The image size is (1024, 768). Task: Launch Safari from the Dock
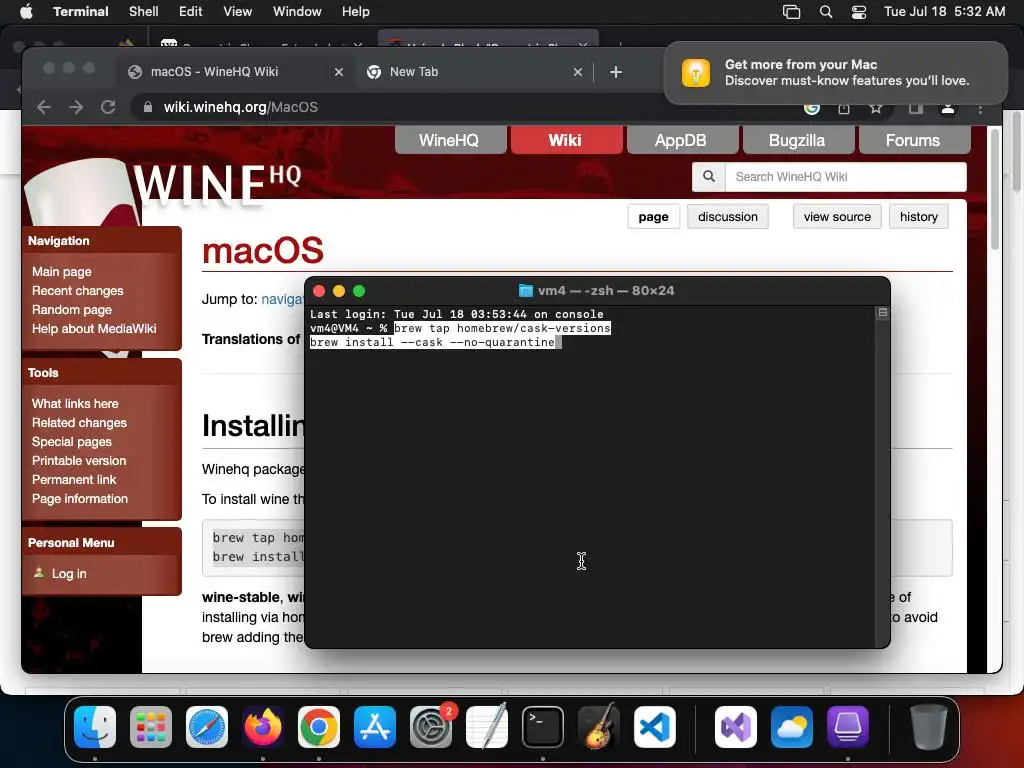tap(207, 727)
